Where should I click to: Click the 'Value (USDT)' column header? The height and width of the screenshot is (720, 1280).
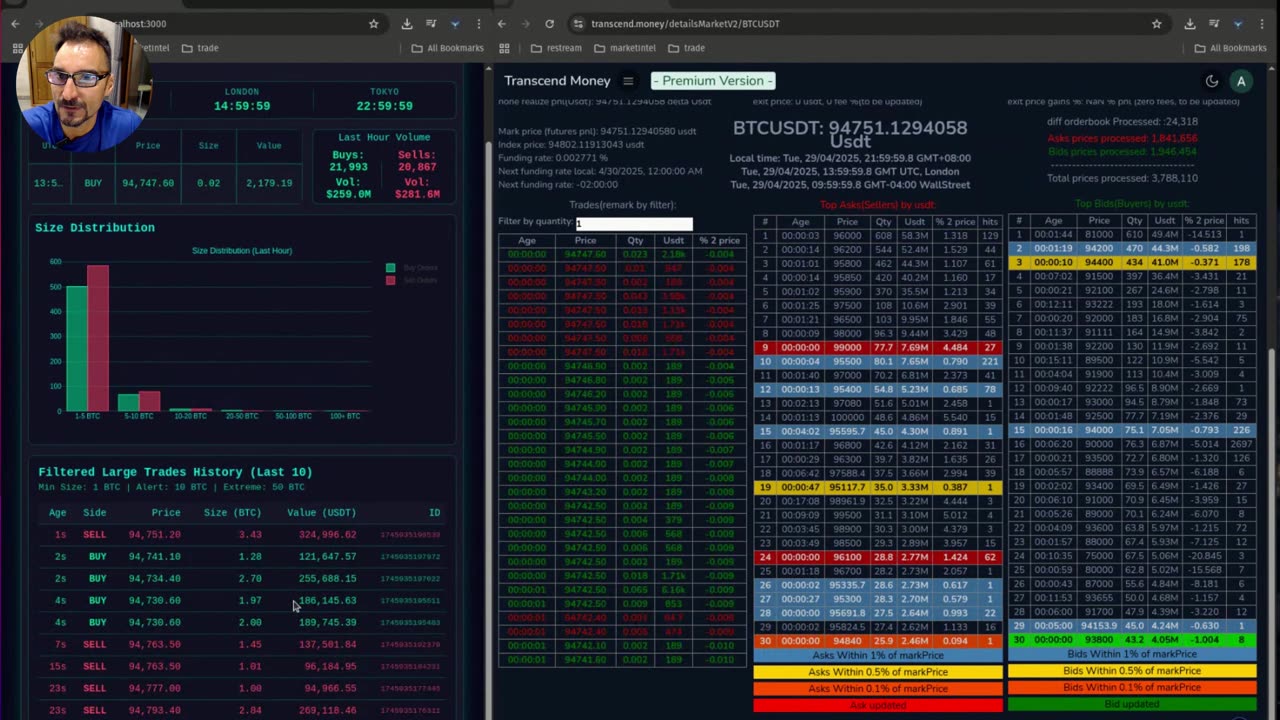coord(321,513)
